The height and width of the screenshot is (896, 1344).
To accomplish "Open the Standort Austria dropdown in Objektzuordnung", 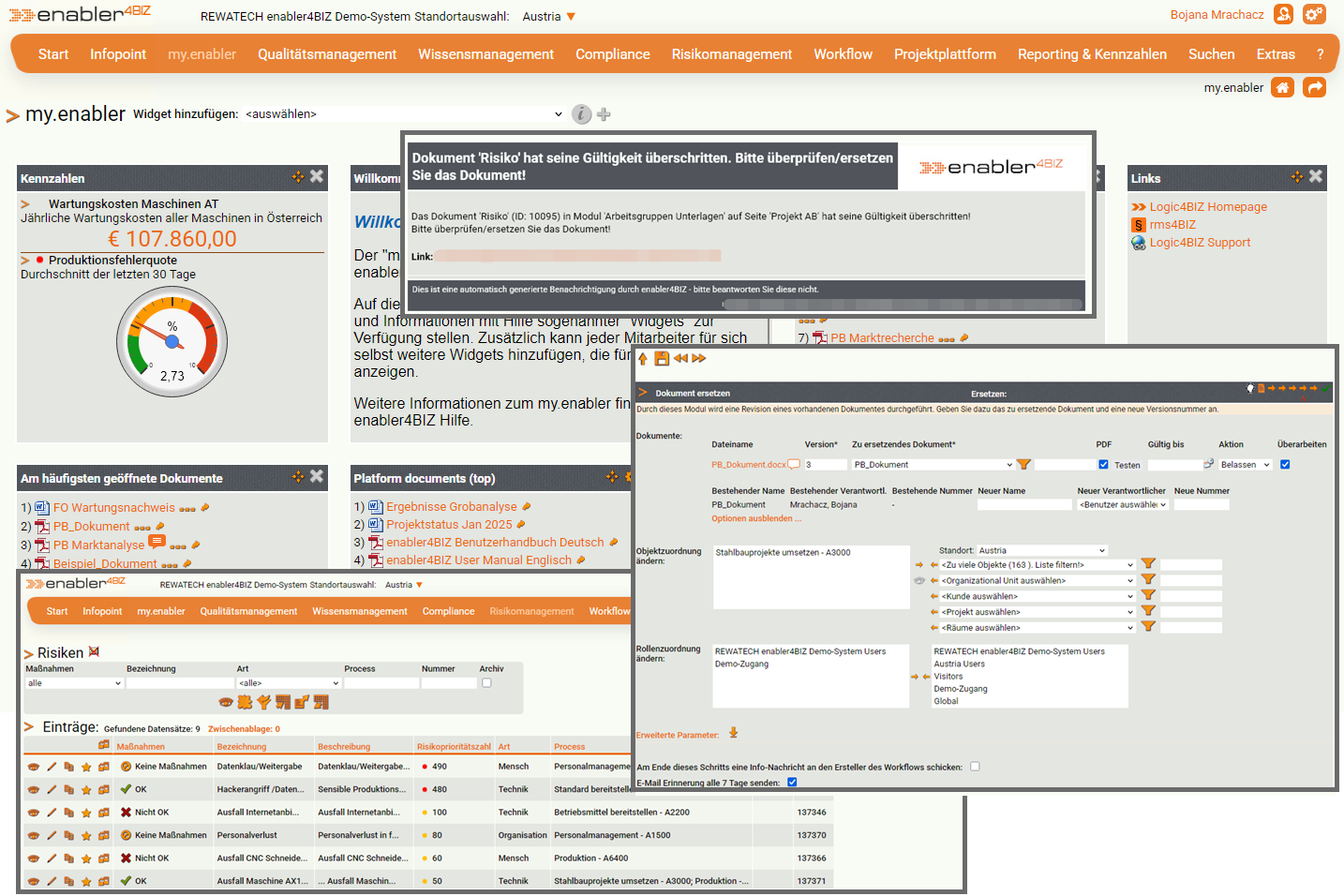I will pyautogui.click(x=1042, y=551).
